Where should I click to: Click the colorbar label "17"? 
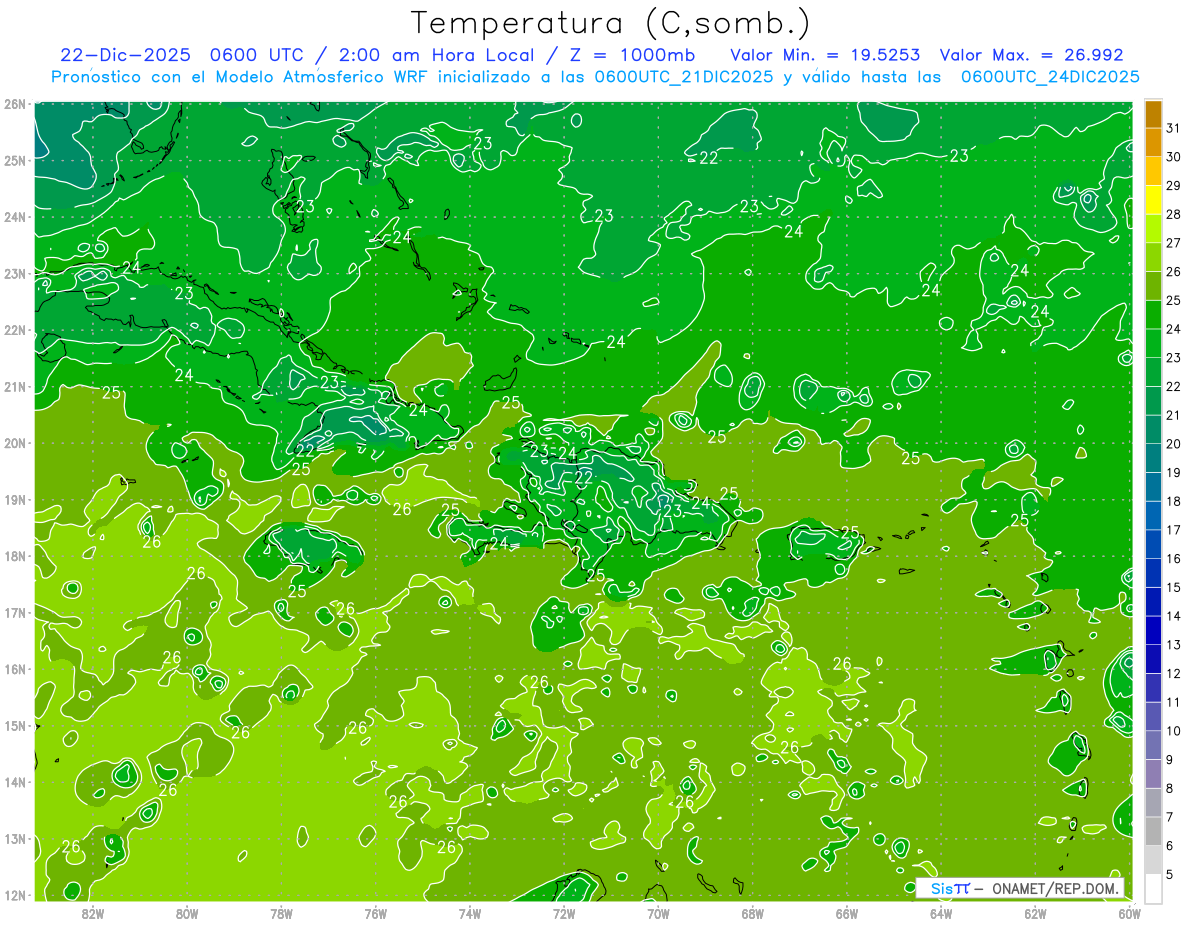pyautogui.click(x=1173, y=530)
